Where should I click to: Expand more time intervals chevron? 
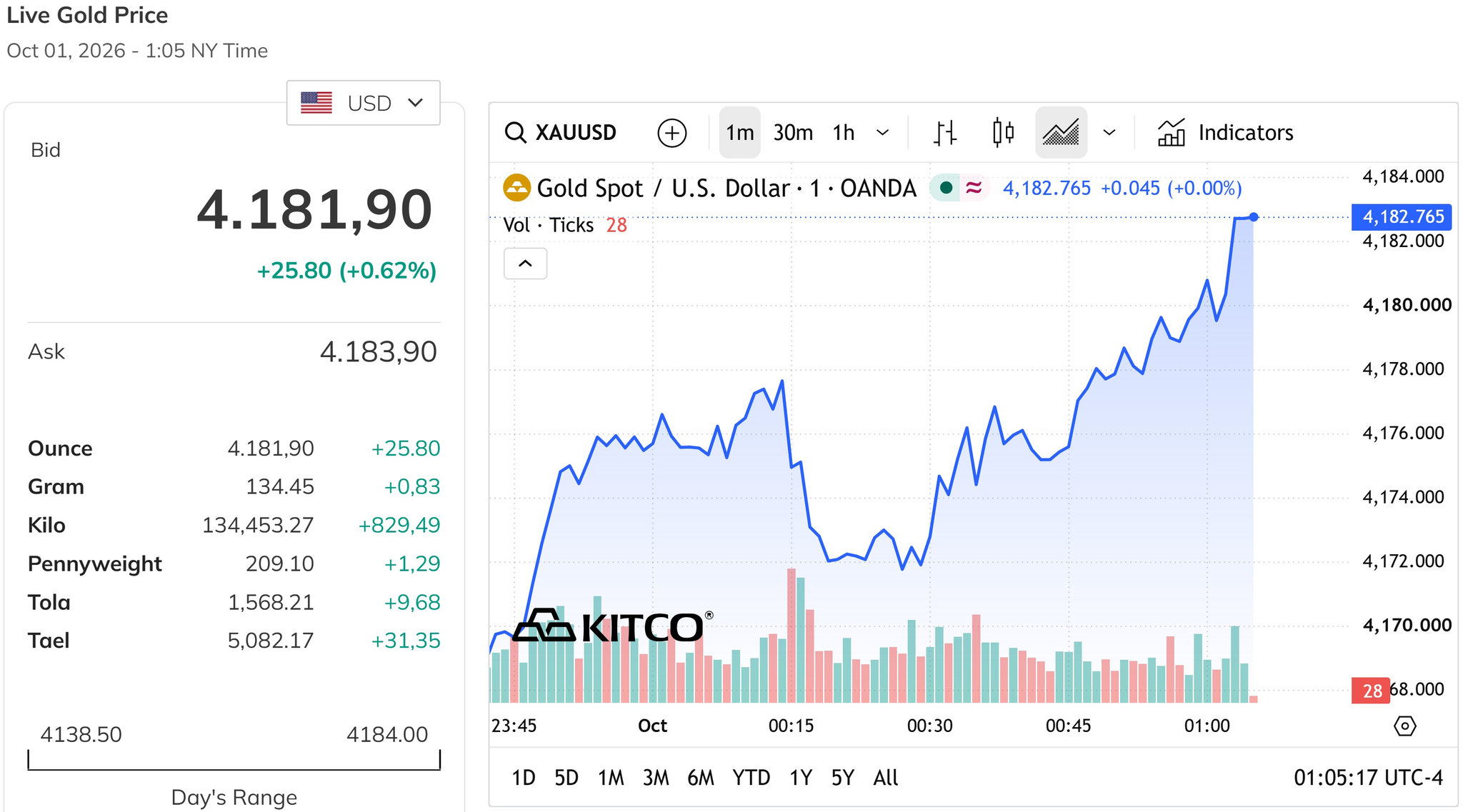coord(883,133)
